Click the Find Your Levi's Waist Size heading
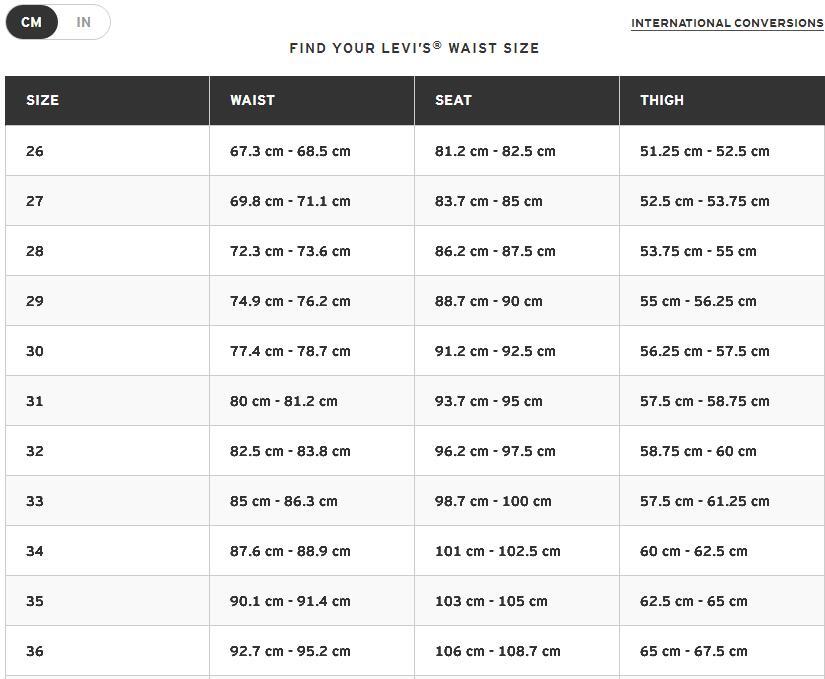The image size is (825, 679). coord(414,48)
